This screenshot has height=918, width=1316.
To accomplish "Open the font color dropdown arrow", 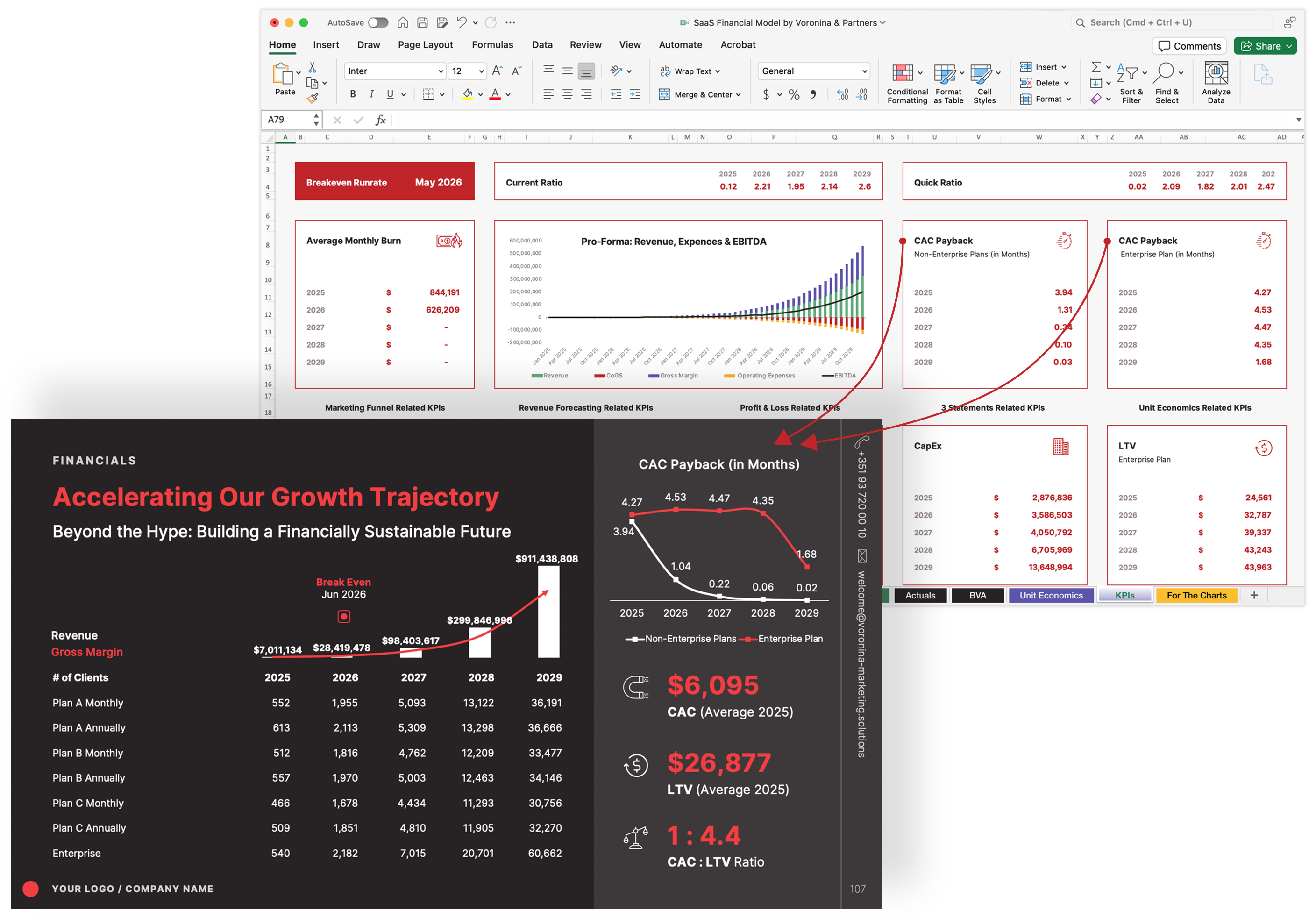I will pyautogui.click(x=508, y=94).
